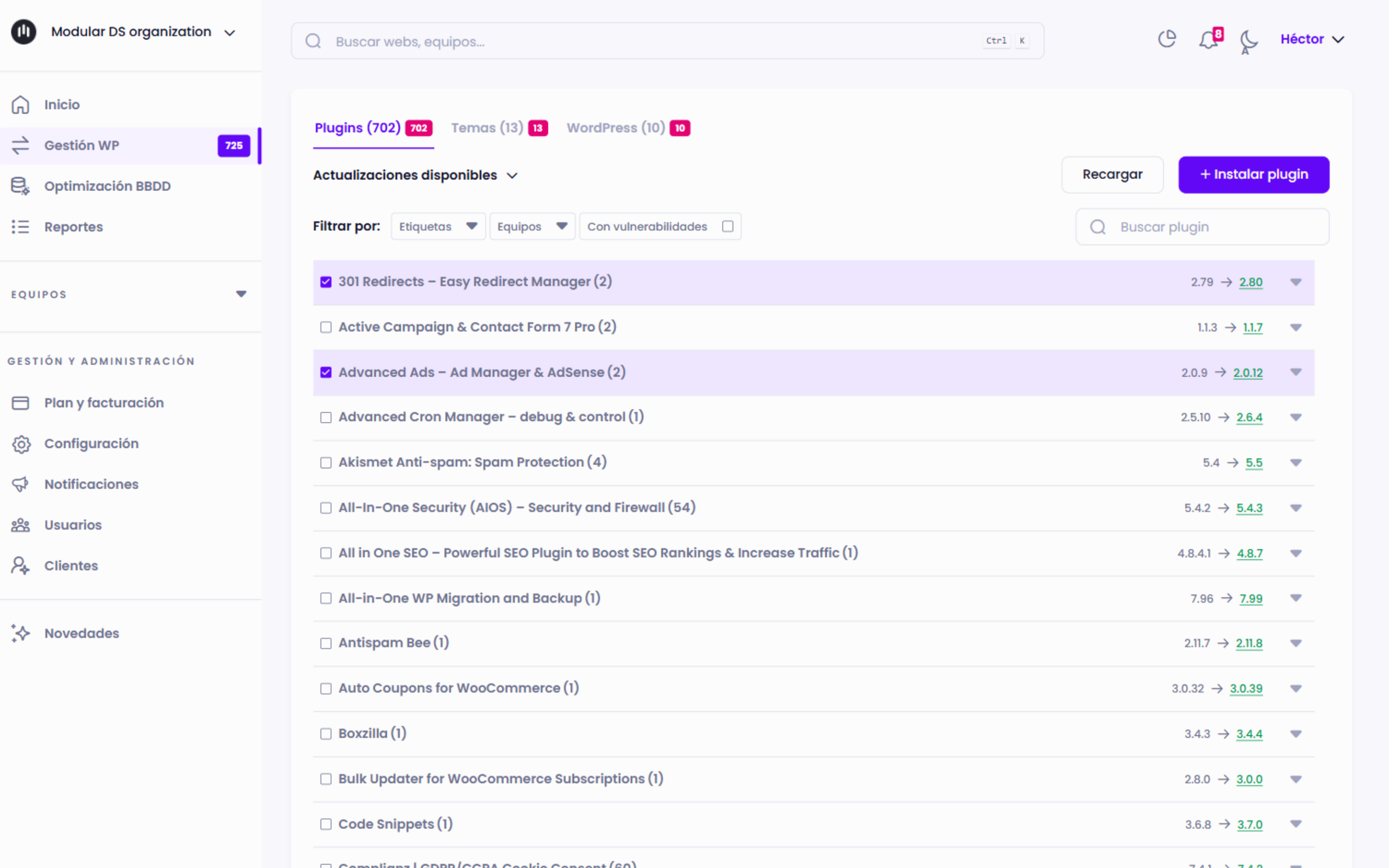Go to Inicio home icon
This screenshot has width=1389, height=868.
(x=21, y=105)
